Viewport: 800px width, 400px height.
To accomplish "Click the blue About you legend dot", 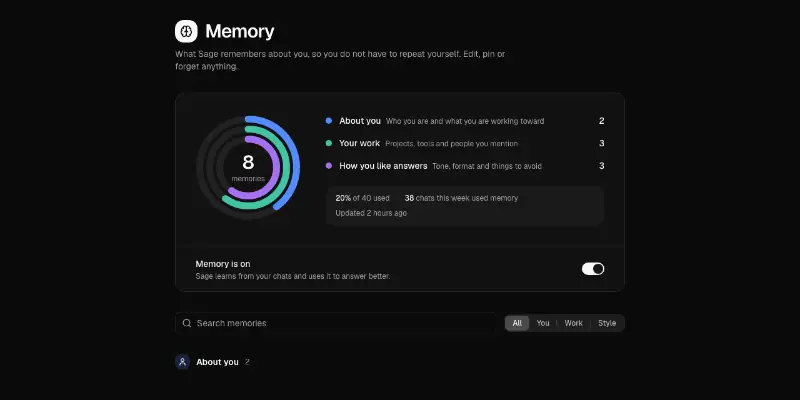I will (329, 121).
